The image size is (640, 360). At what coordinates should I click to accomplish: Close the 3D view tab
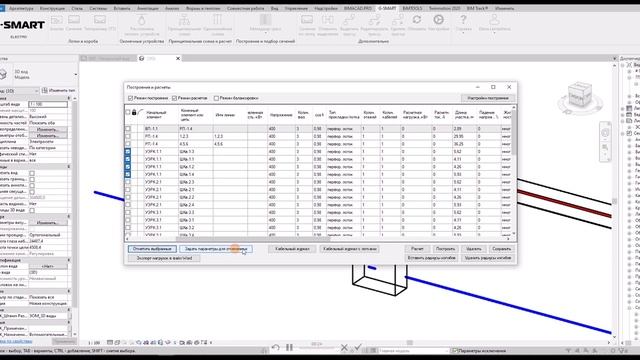178,58
